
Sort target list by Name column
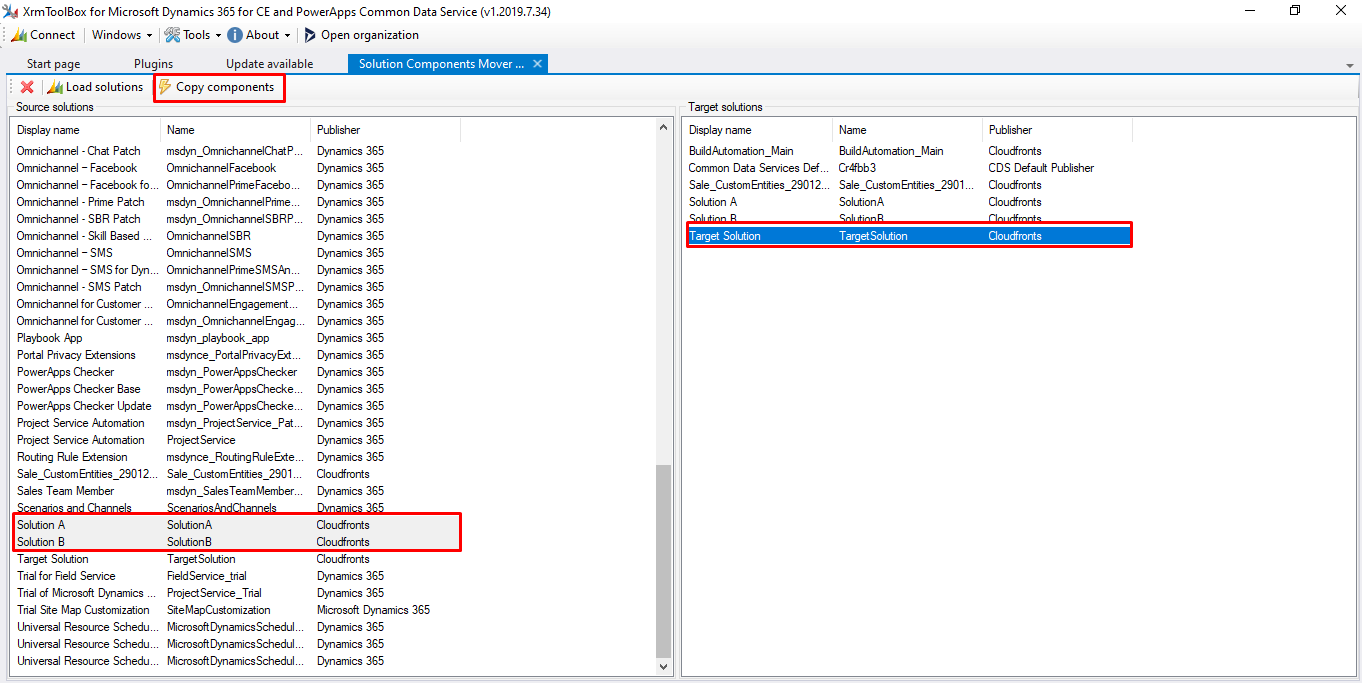point(907,130)
